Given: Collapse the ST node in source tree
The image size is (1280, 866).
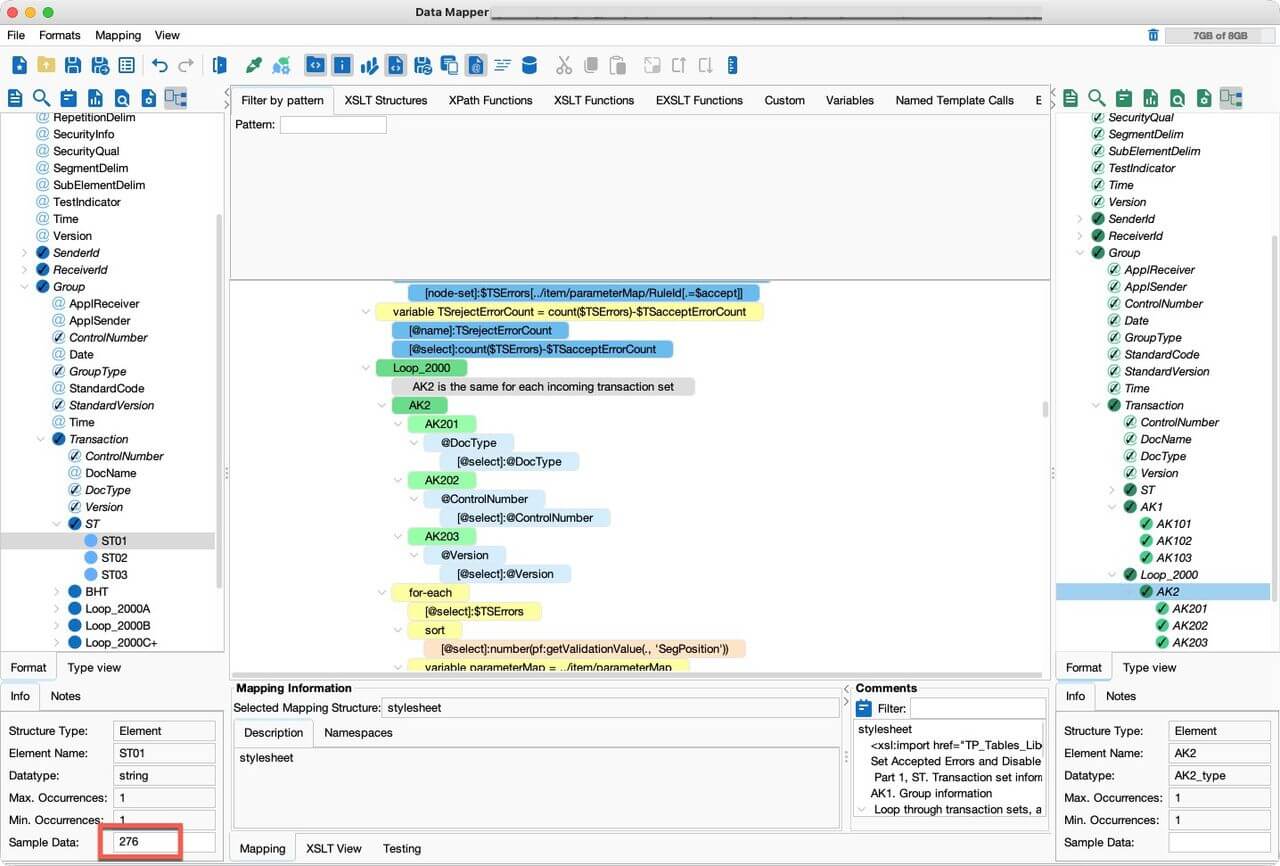Looking at the screenshot, I should tap(57, 524).
